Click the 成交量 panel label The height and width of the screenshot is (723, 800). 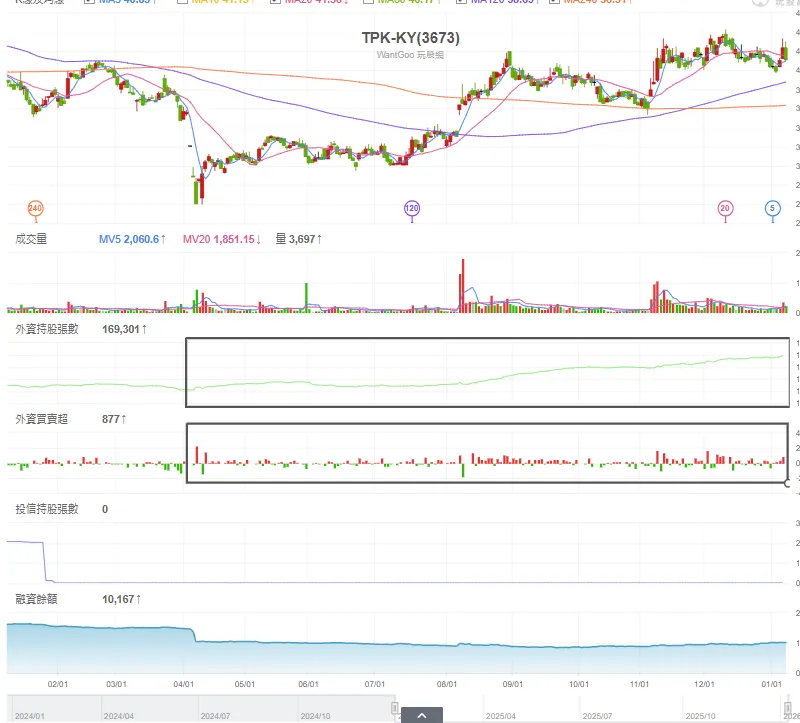coord(31,239)
